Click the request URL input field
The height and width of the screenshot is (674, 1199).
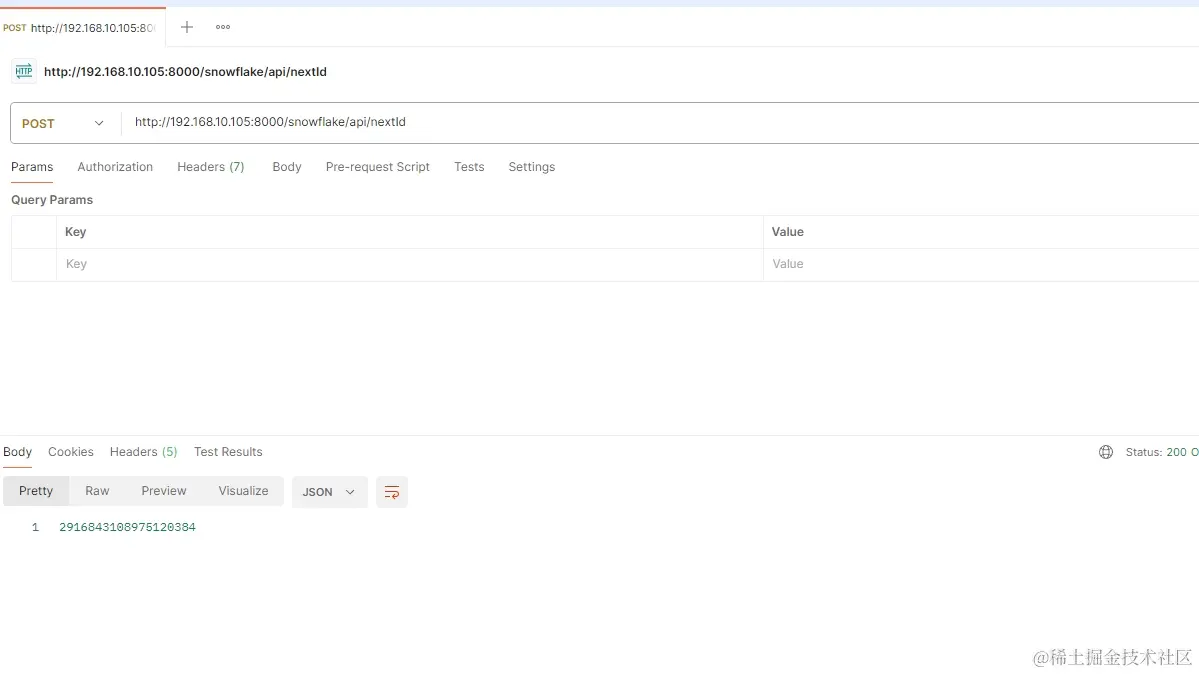pyautogui.click(x=661, y=122)
